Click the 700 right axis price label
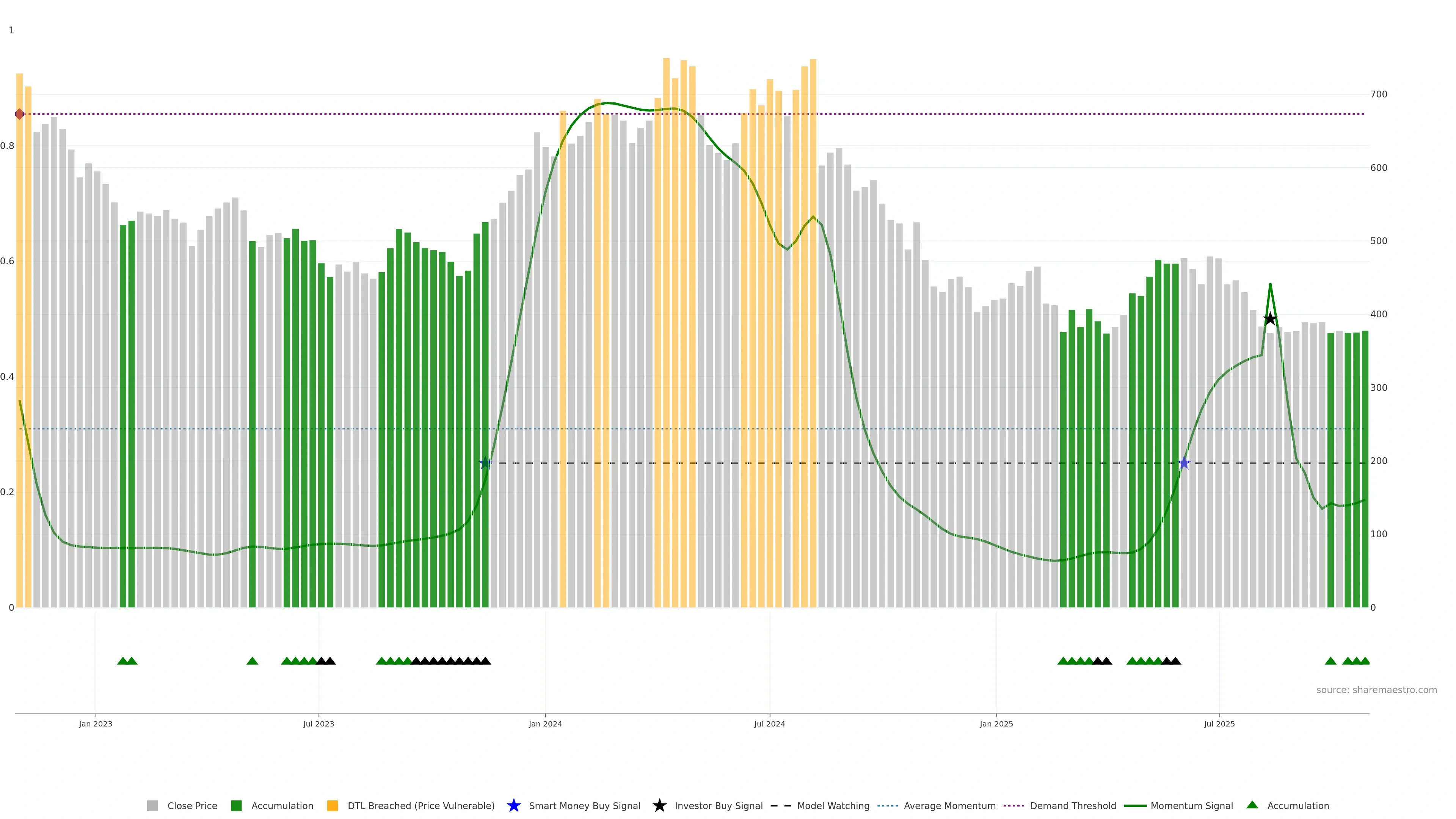The height and width of the screenshot is (819, 1456). 1379,94
